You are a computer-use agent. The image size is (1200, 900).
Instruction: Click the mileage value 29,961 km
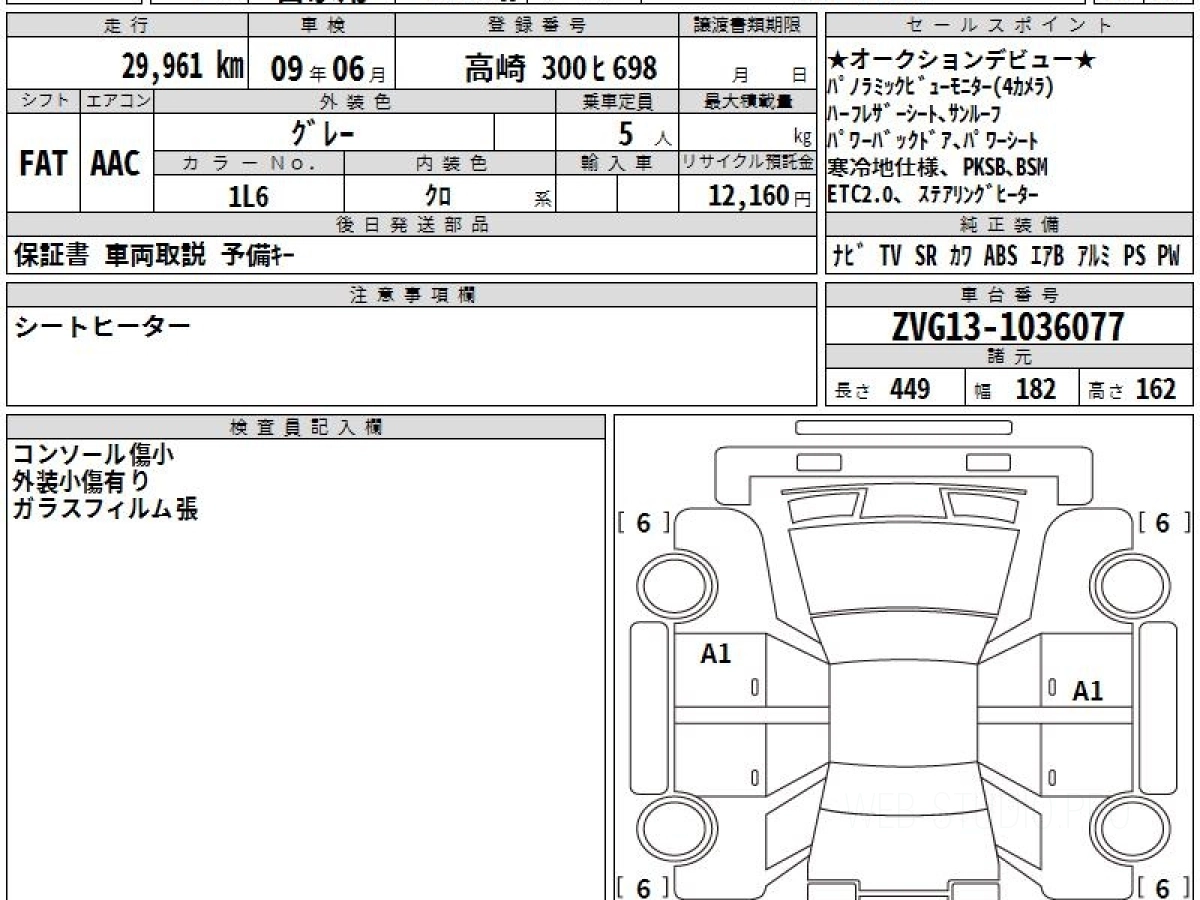point(183,68)
